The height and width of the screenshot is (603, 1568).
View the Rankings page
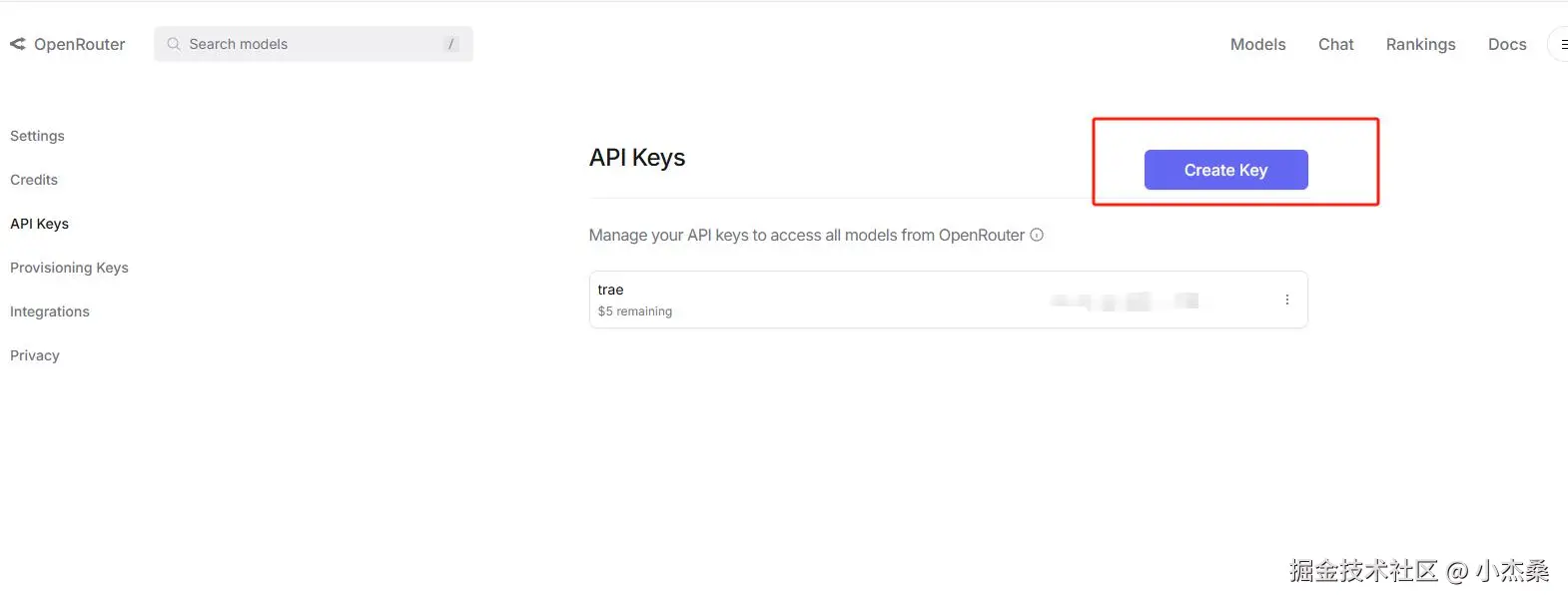1420,44
